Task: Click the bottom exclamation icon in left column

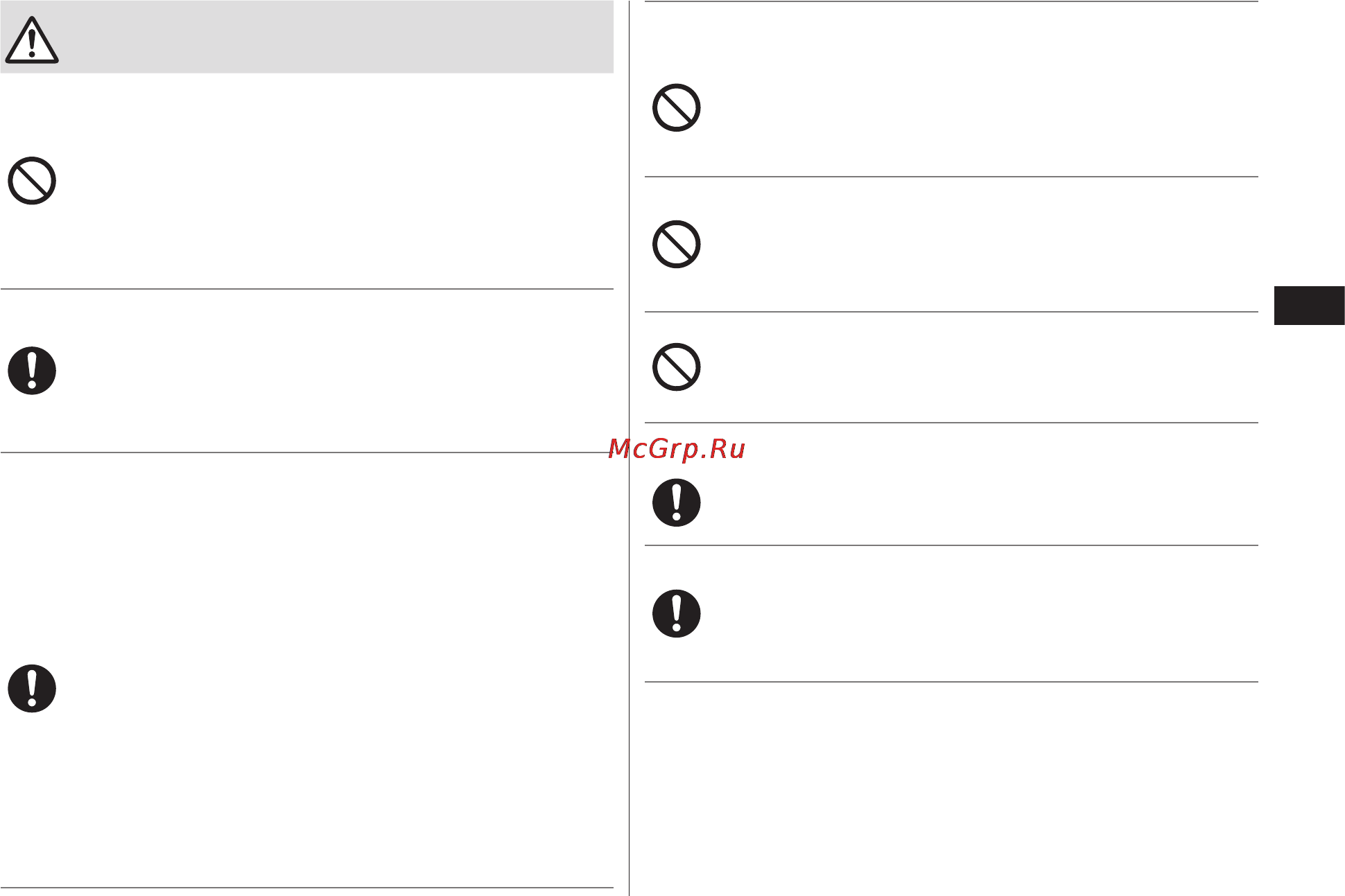Action: (x=32, y=689)
